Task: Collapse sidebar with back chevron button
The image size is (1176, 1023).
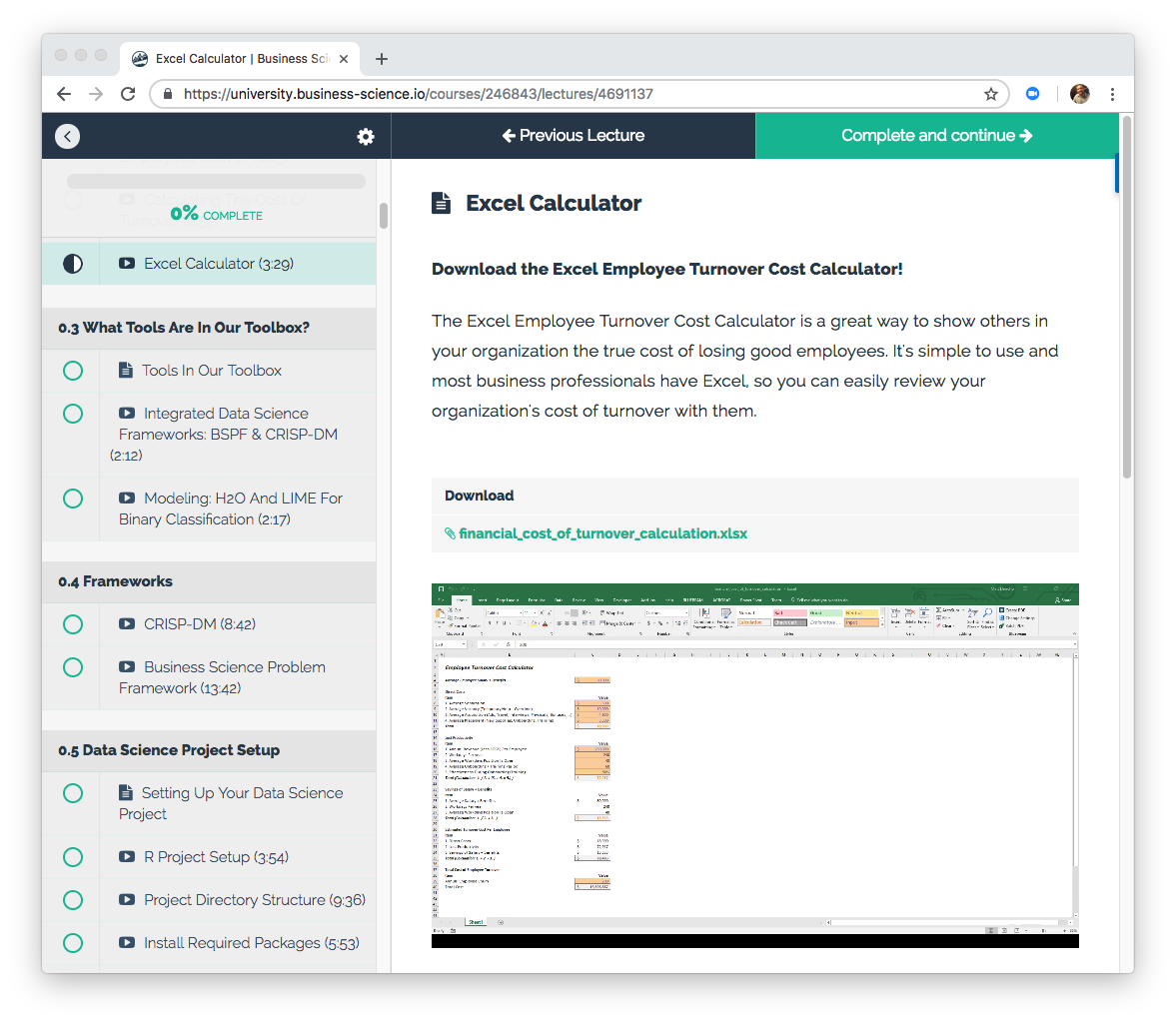Action: point(68,136)
